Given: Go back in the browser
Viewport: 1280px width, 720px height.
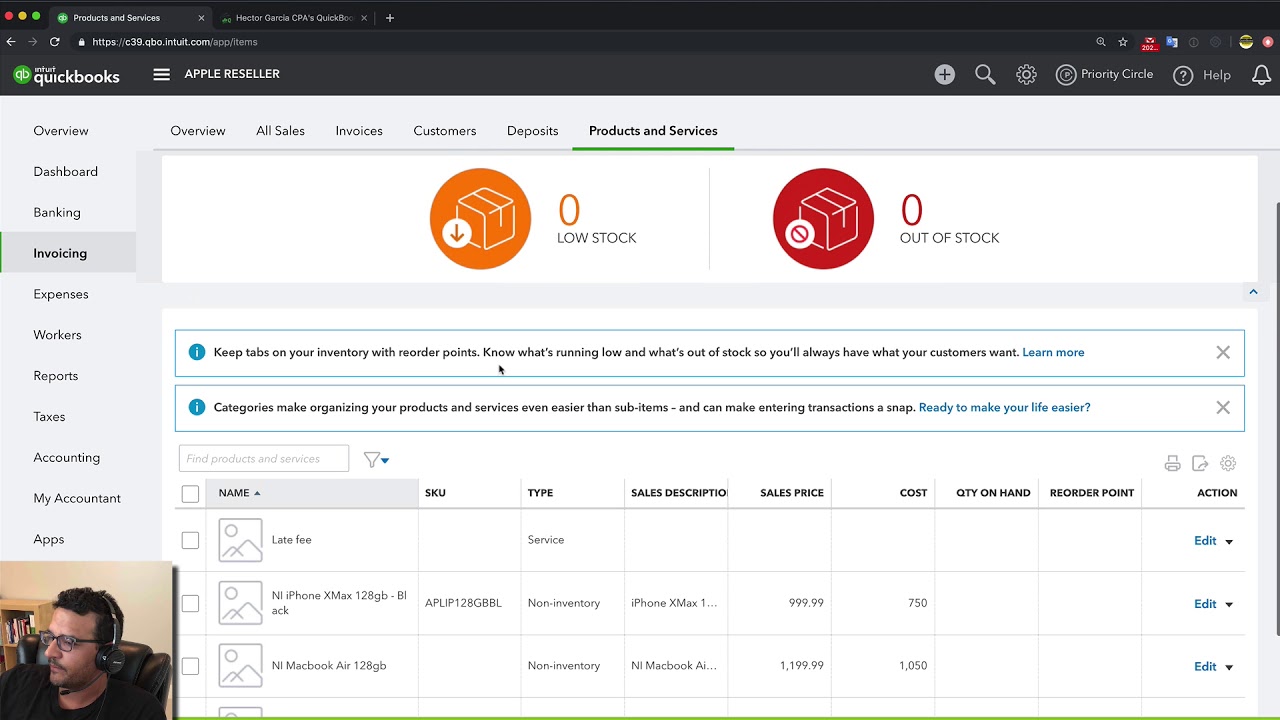Looking at the screenshot, I should tap(11, 42).
